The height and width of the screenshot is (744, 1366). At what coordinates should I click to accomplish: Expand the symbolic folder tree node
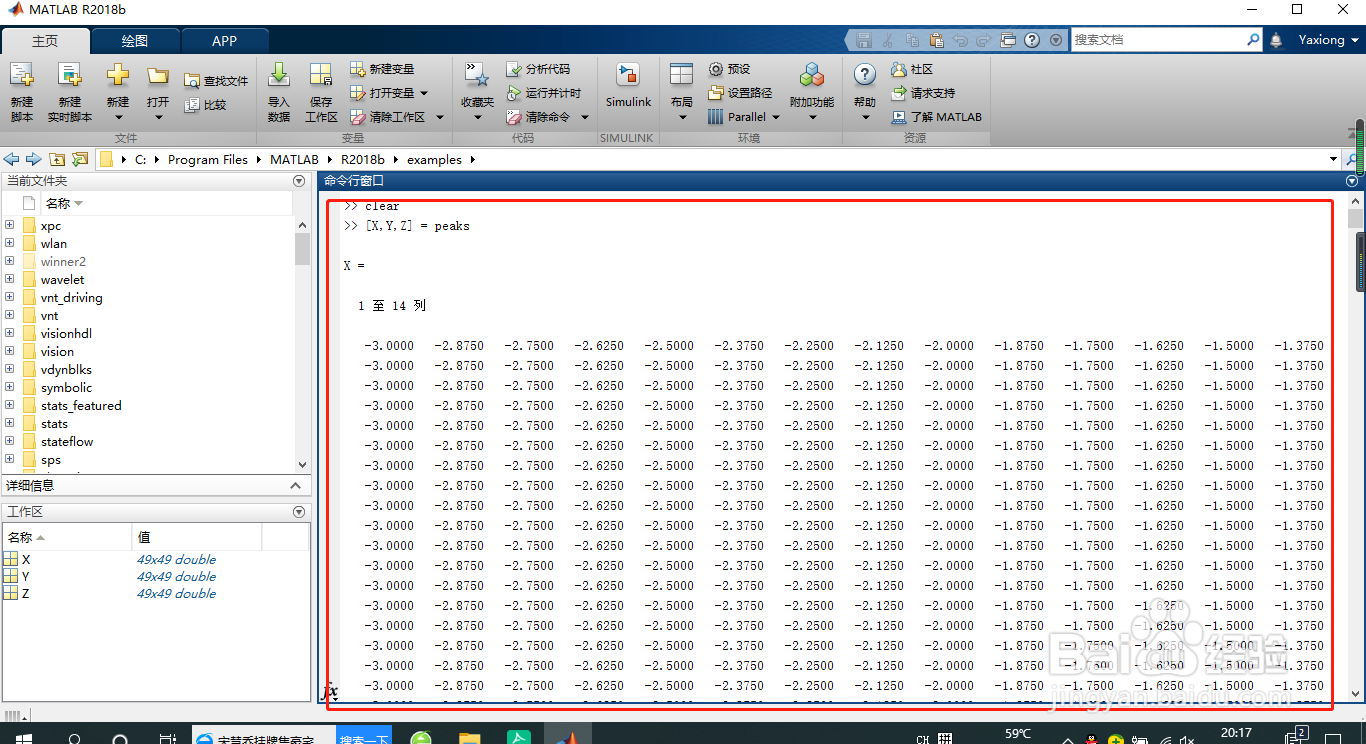point(9,387)
